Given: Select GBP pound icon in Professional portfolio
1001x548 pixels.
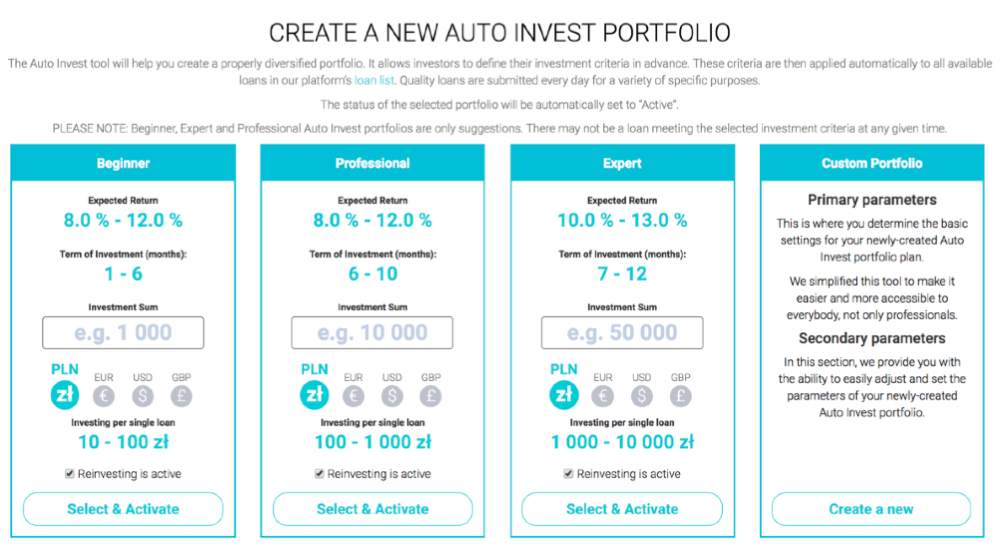Looking at the screenshot, I should coord(431,396).
